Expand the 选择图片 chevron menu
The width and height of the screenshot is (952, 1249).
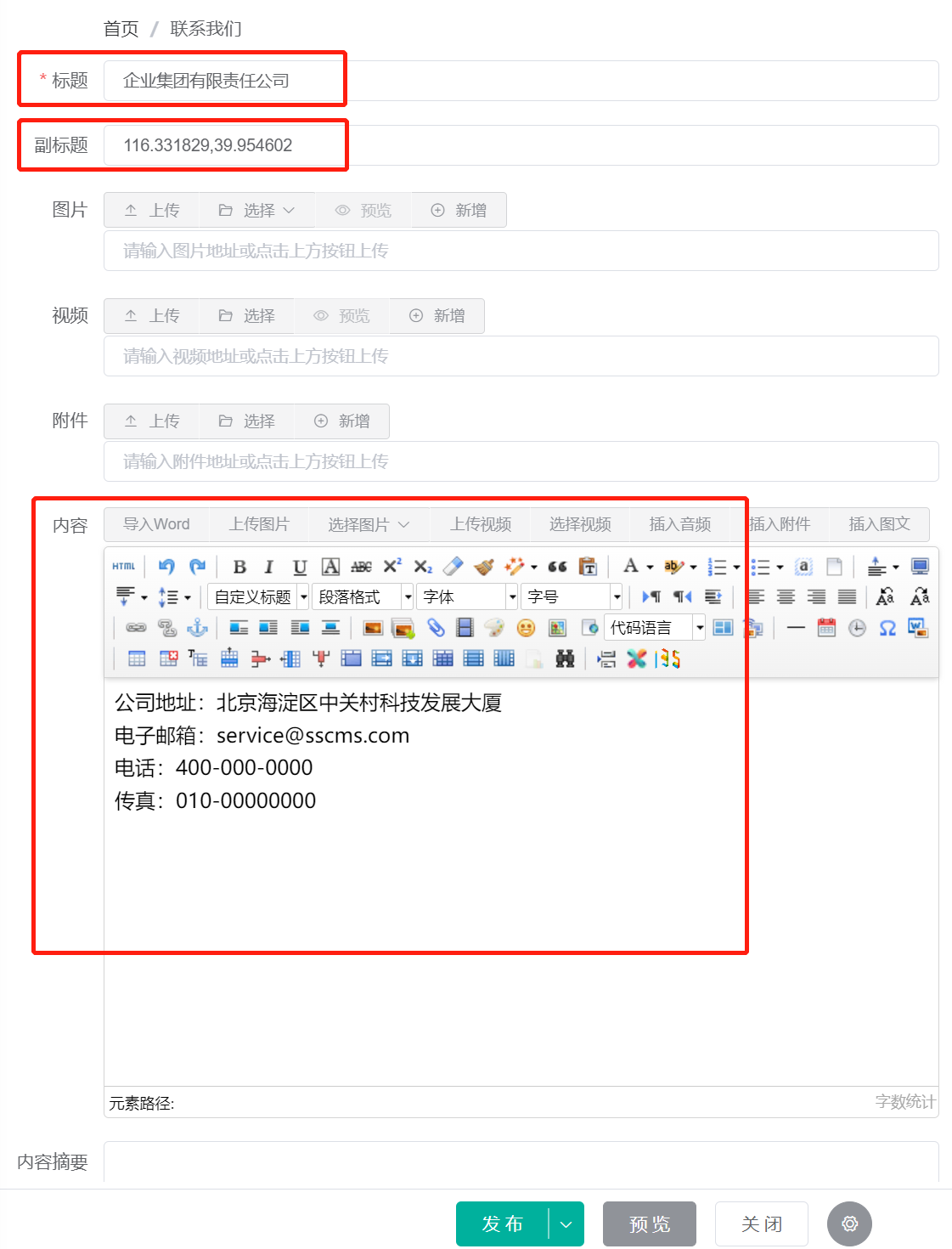pyautogui.click(x=405, y=524)
